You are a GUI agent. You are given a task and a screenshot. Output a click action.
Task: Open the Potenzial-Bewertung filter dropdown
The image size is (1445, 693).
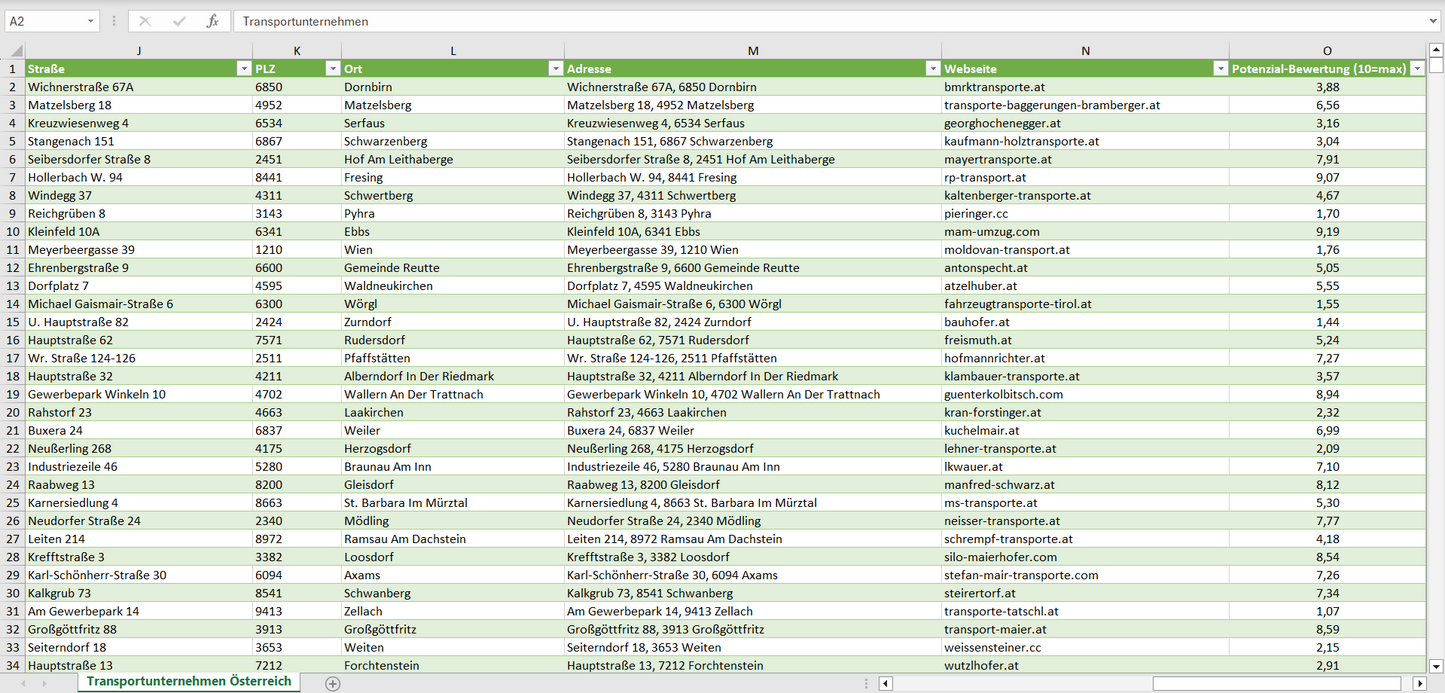click(x=1417, y=69)
